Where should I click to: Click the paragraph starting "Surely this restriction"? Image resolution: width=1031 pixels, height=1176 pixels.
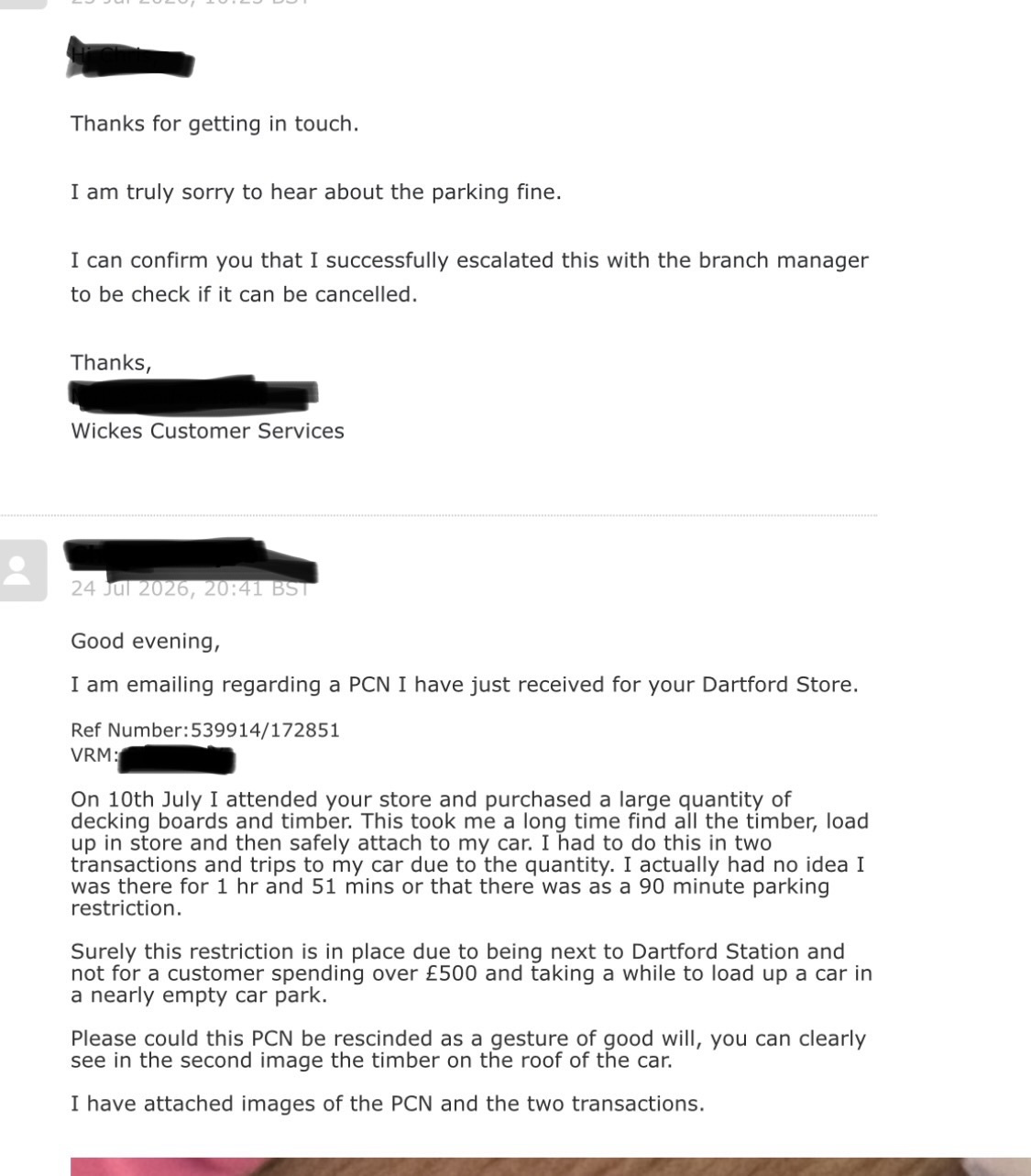pos(471,973)
